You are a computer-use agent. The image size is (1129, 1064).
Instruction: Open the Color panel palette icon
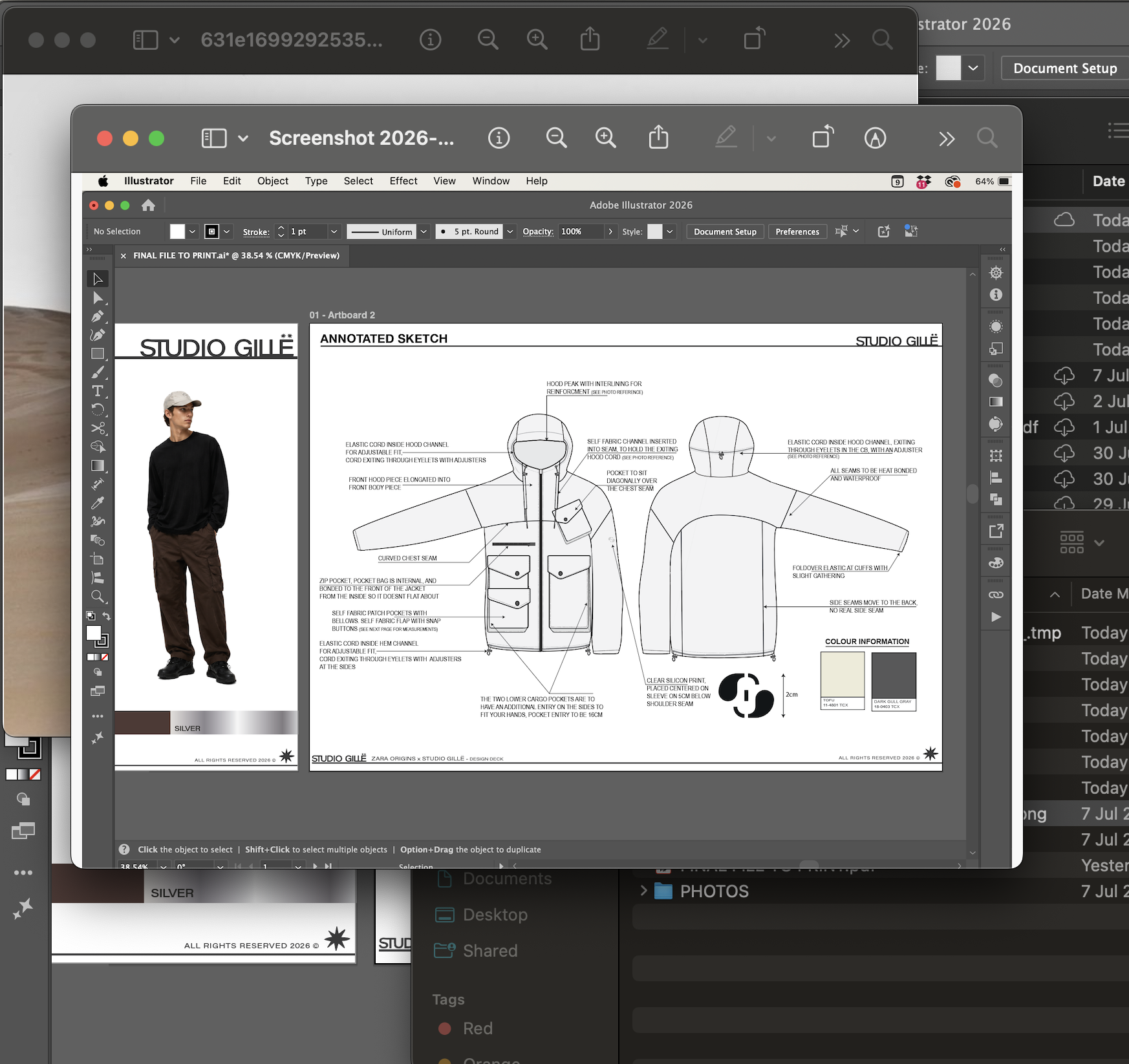(x=996, y=563)
